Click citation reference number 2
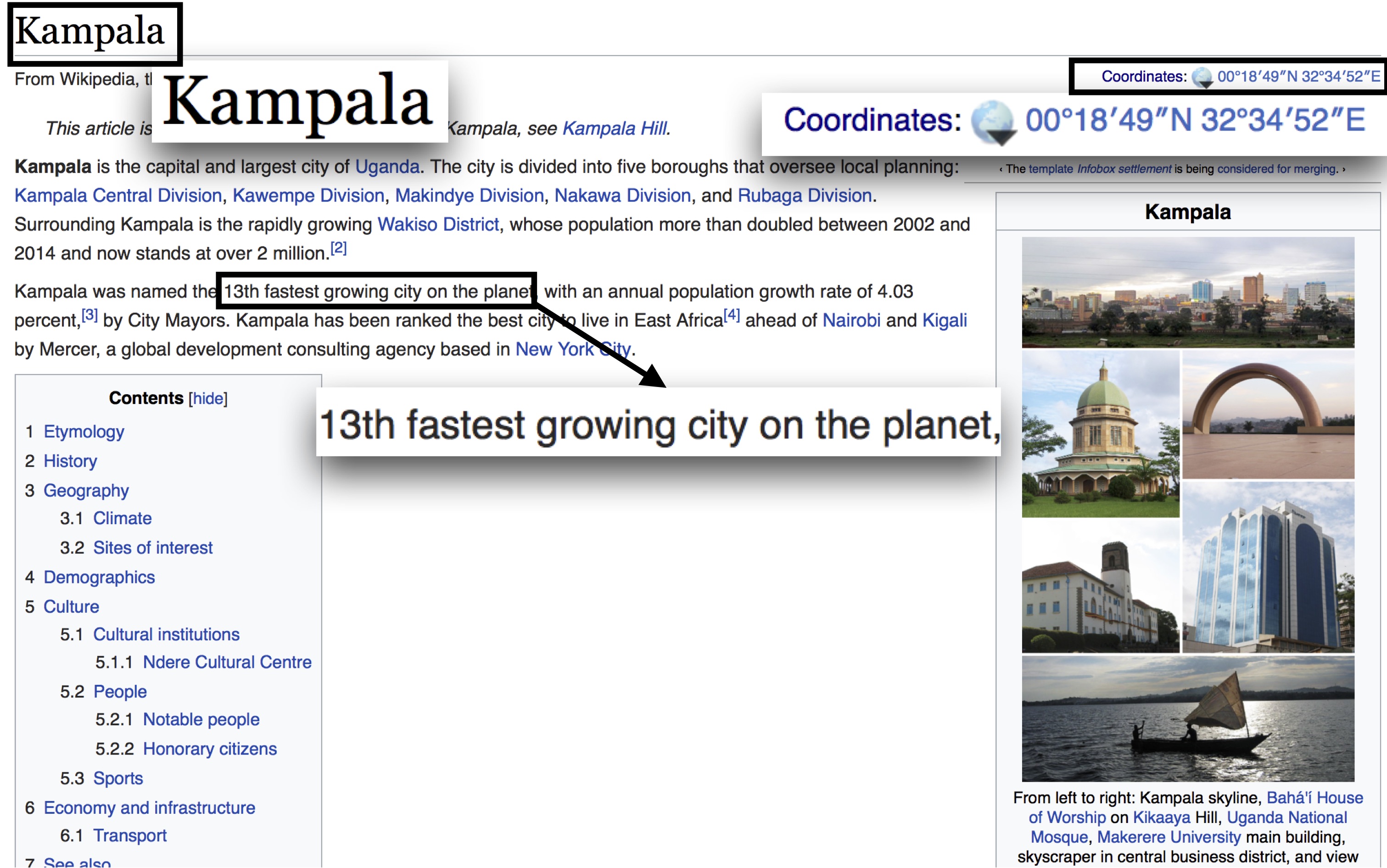Screen dimensions: 1387x868 [339, 248]
